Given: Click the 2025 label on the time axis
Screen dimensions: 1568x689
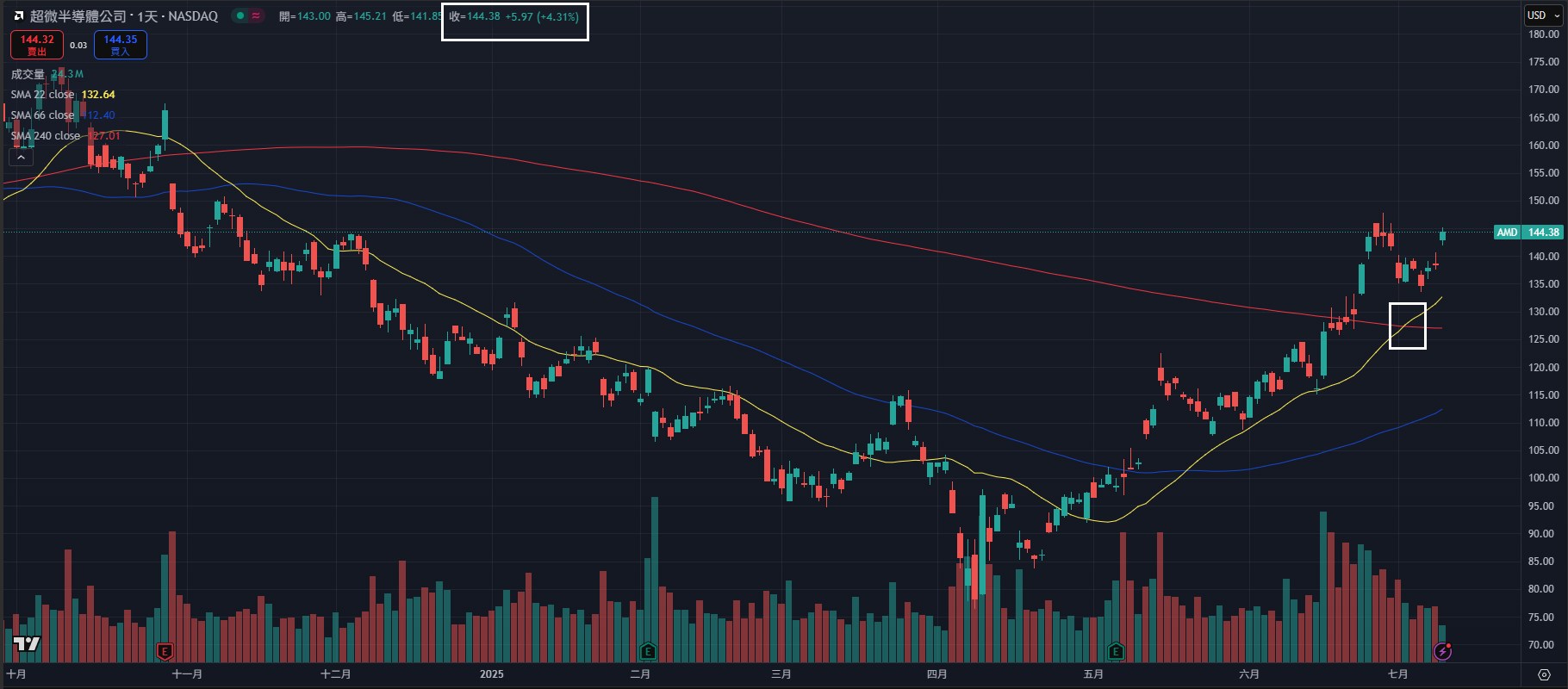Looking at the screenshot, I should click(x=492, y=674).
